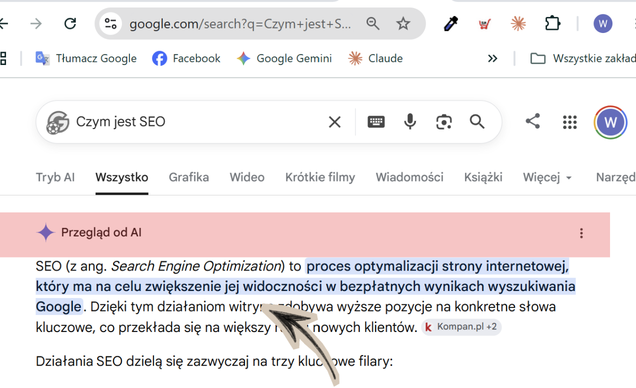The image size is (636, 388).
Task: Click the zoom magnifier icon in address bar
Action: [x=372, y=24]
